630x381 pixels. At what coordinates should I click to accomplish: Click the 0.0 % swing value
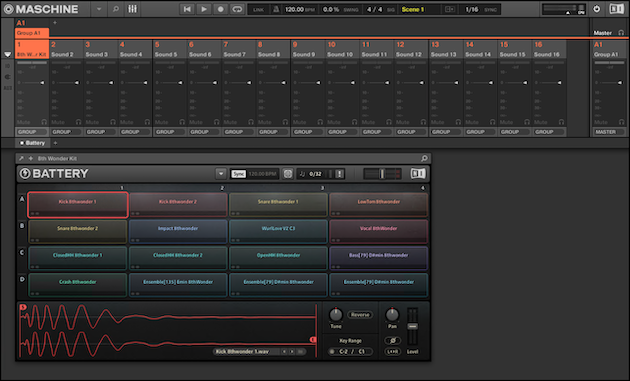coord(331,9)
